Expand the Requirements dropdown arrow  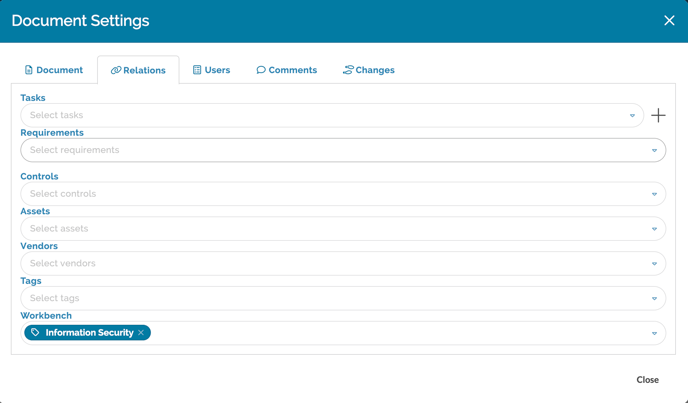(x=654, y=151)
